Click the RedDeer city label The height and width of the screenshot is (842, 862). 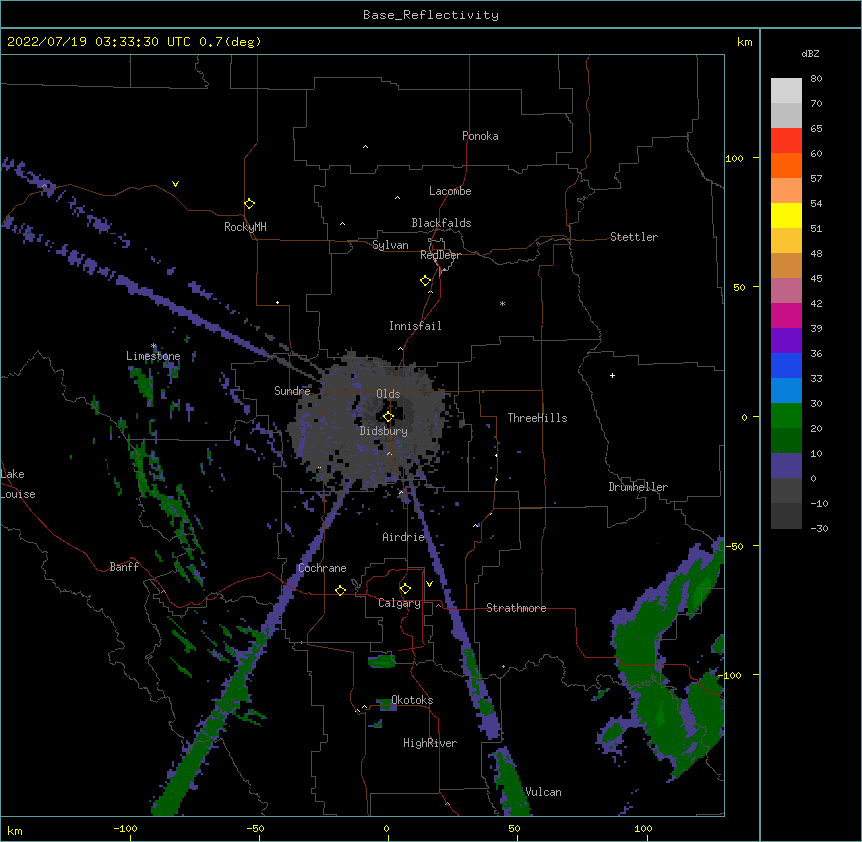tap(441, 255)
